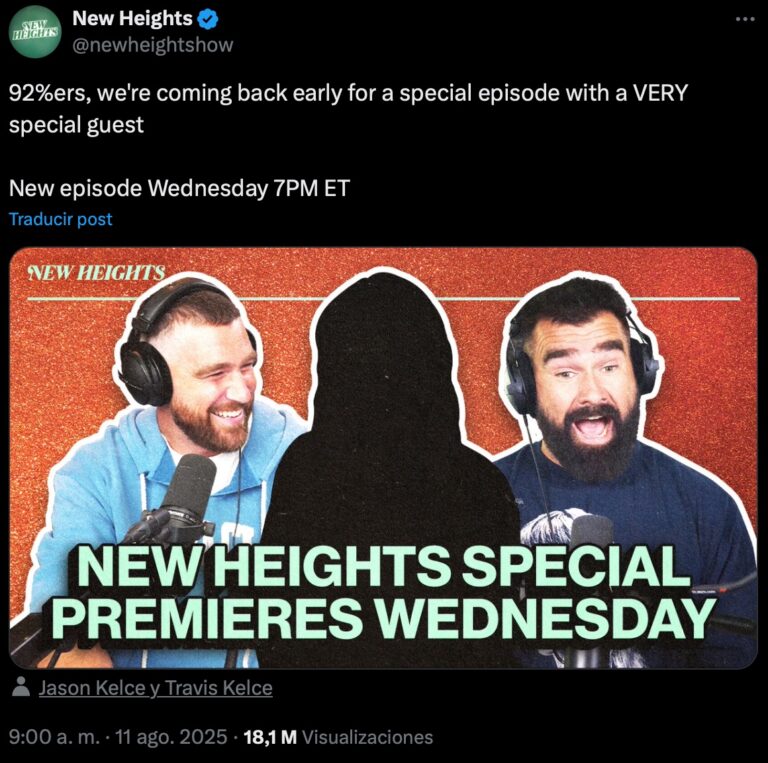The width and height of the screenshot is (768, 763).
Task: Click the blue verified badge
Action: point(208,19)
